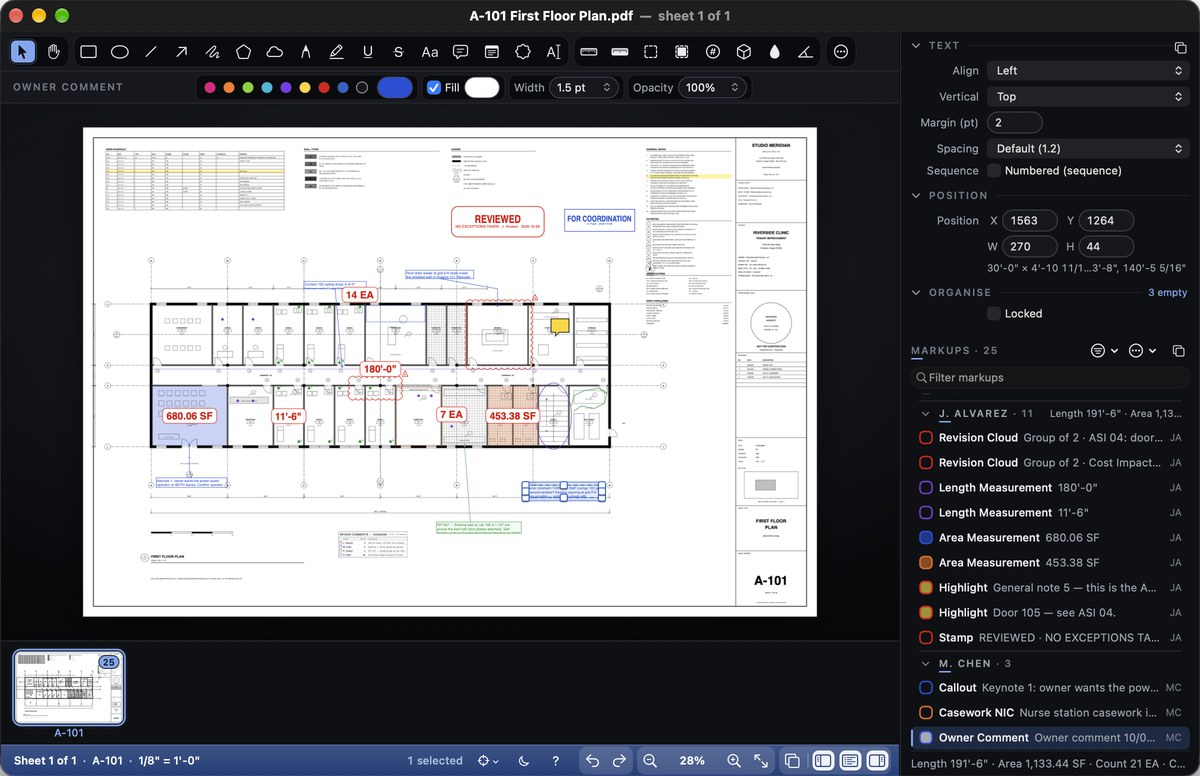Image resolution: width=1200 pixels, height=776 pixels.
Task: Select the comment bubble callout tool
Action: [460, 52]
